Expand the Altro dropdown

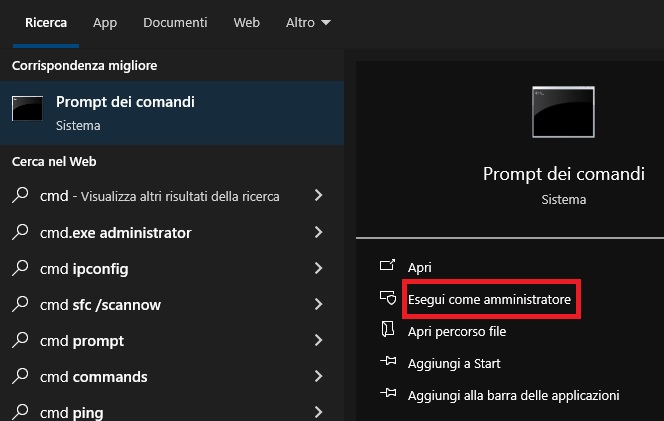pos(308,22)
